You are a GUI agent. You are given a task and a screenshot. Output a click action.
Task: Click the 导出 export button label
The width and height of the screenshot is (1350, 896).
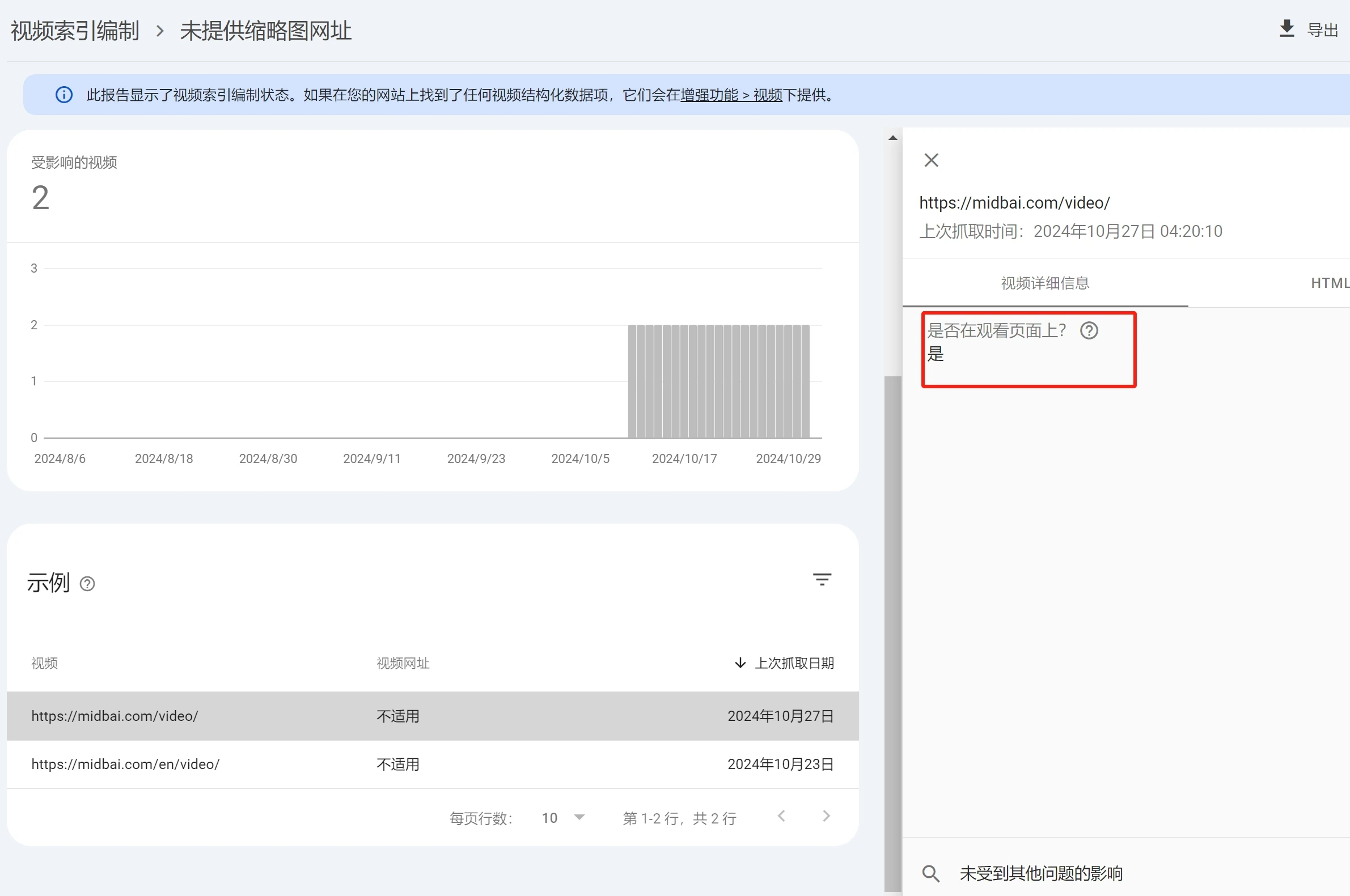(x=1322, y=29)
